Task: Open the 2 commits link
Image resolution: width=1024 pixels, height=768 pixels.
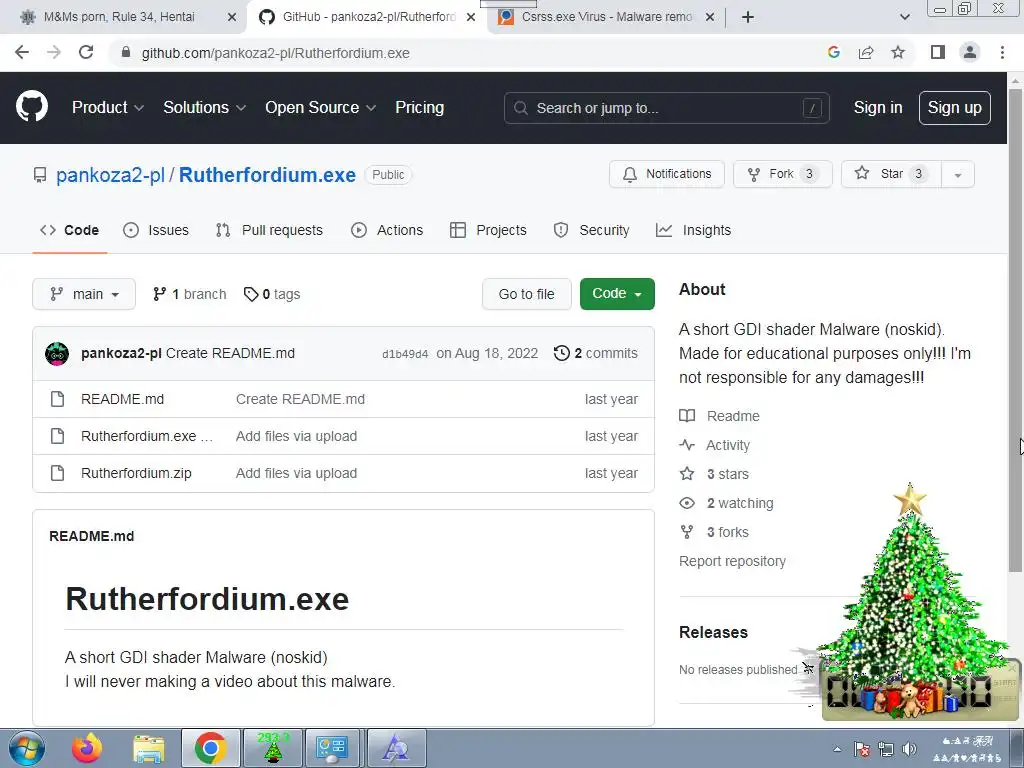Action: click(x=596, y=353)
